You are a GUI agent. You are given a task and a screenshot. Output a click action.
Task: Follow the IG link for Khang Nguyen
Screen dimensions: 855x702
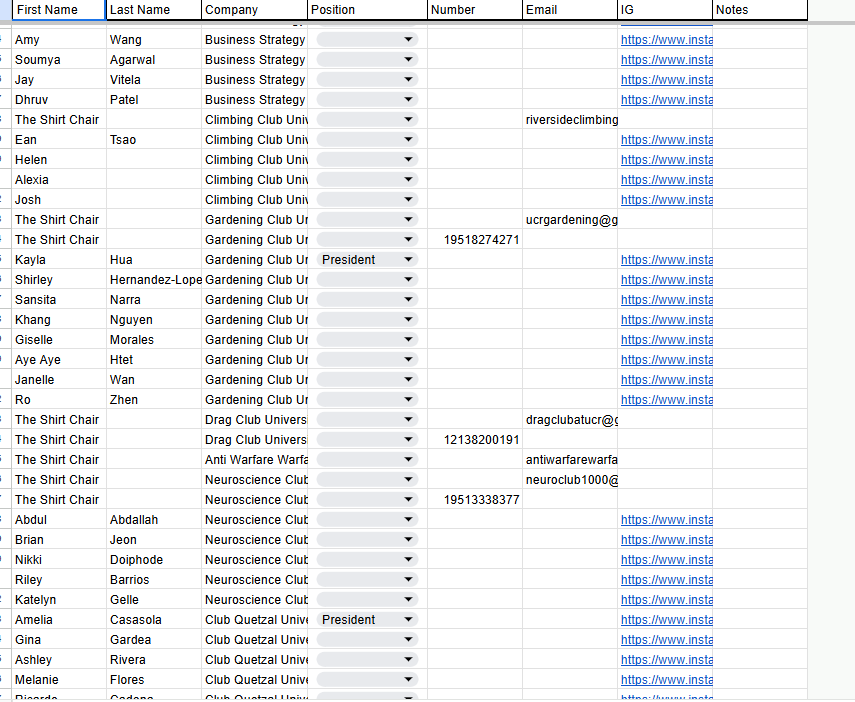click(x=666, y=320)
